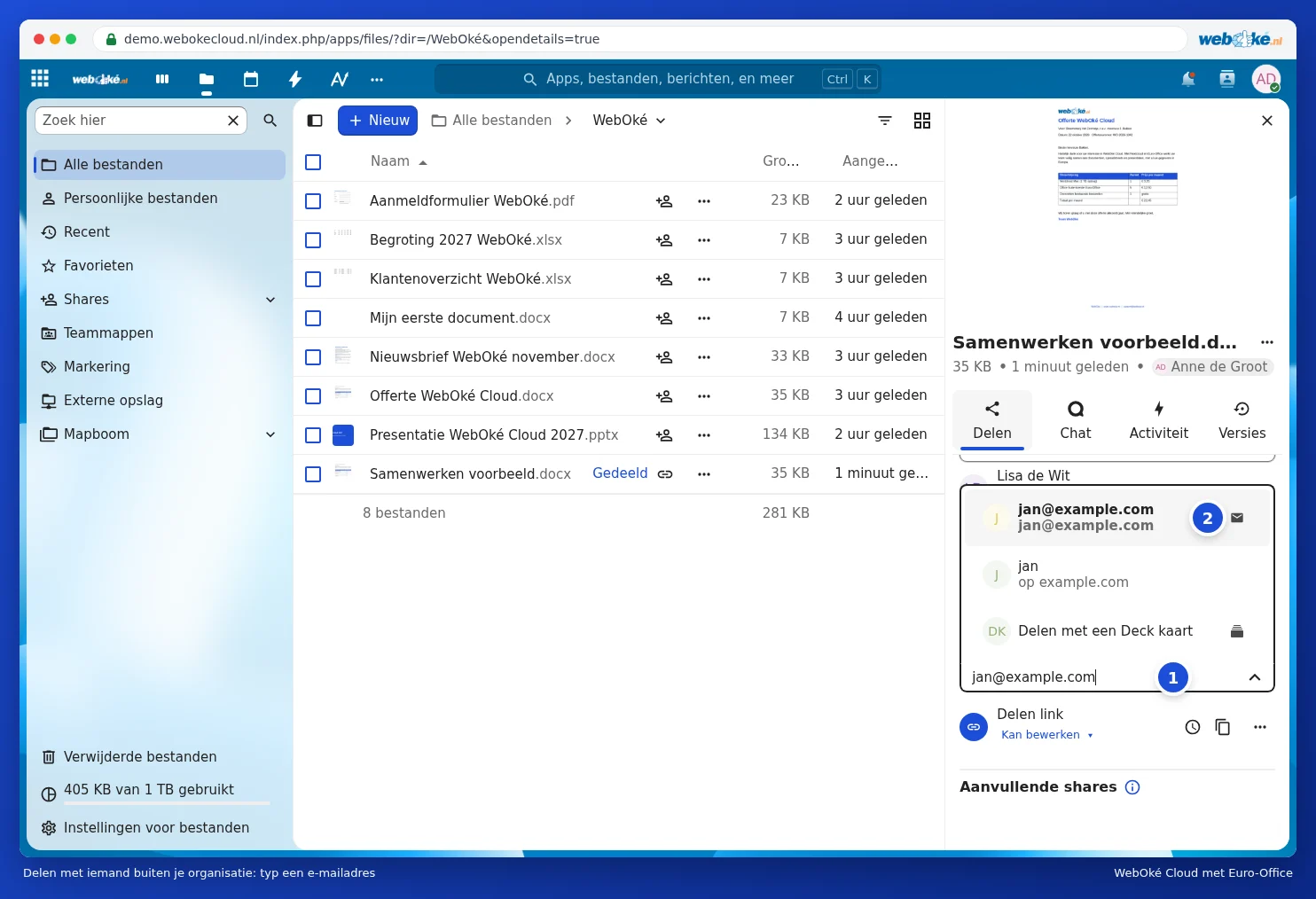Click the search magnifier beside Zoek hier
Screen dimensions: 1316x899
270,121
